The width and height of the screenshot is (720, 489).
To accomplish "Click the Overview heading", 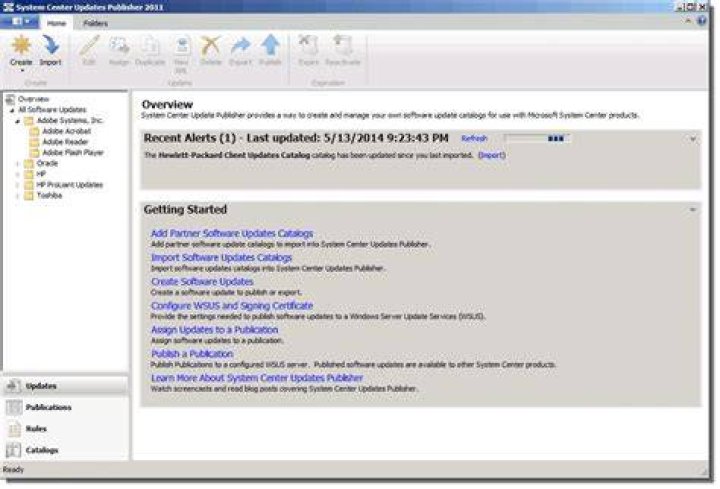I will (x=168, y=104).
